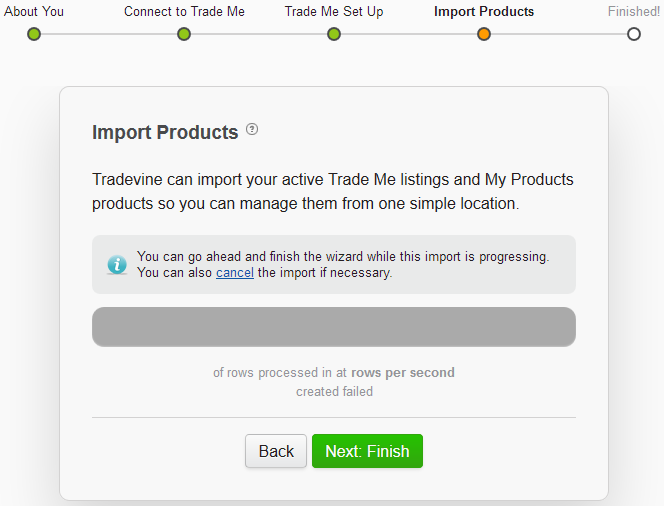This screenshot has width=664, height=506.
Task: Select the Connect to Trade Me step circle
Action: click(x=184, y=34)
